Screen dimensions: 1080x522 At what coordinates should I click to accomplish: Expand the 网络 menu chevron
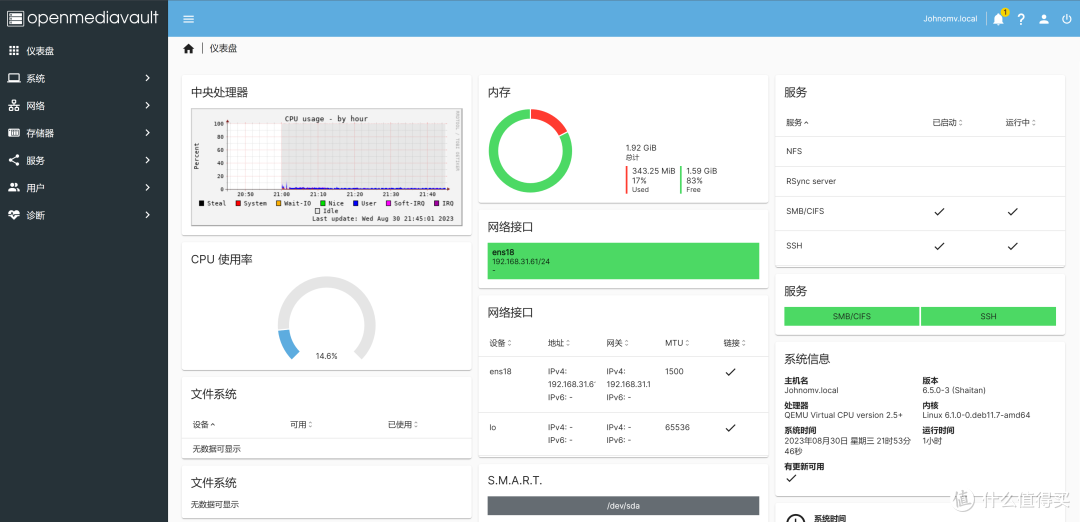[147, 105]
